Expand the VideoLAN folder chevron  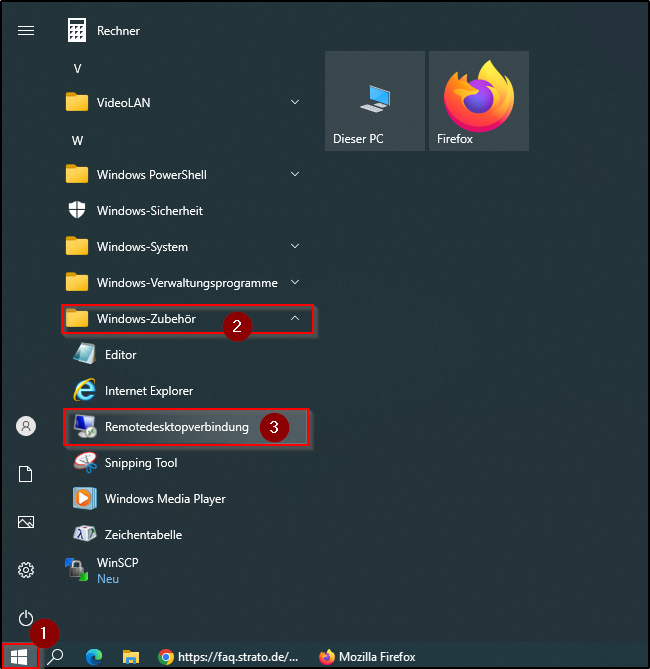(294, 102)
